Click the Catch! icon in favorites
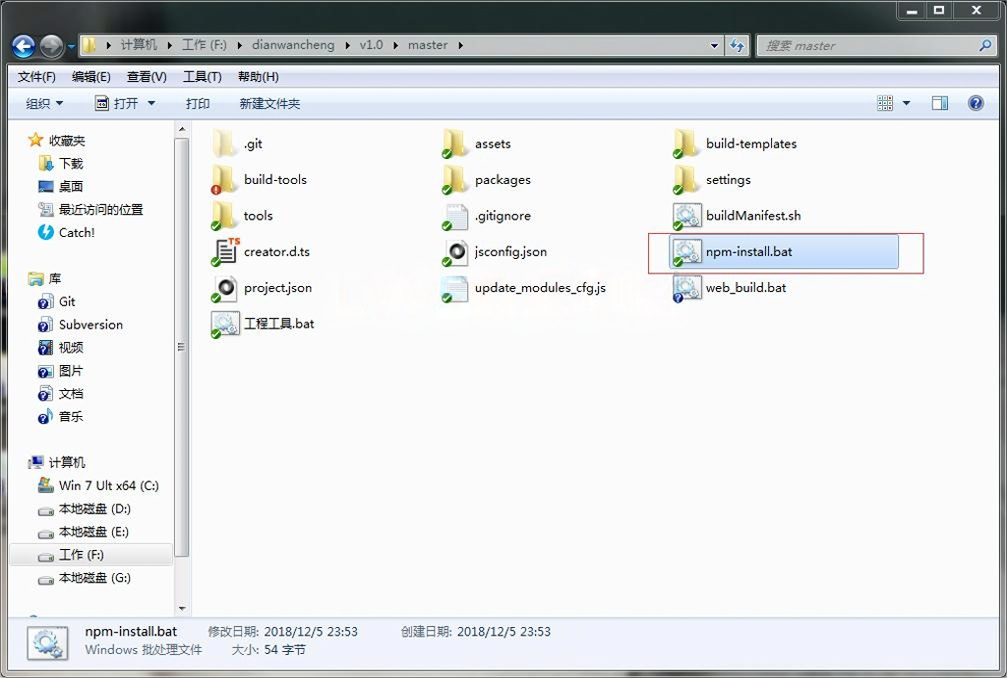Image resolution: width=1007 pixels, height=678 pixels. coord(46,232)
